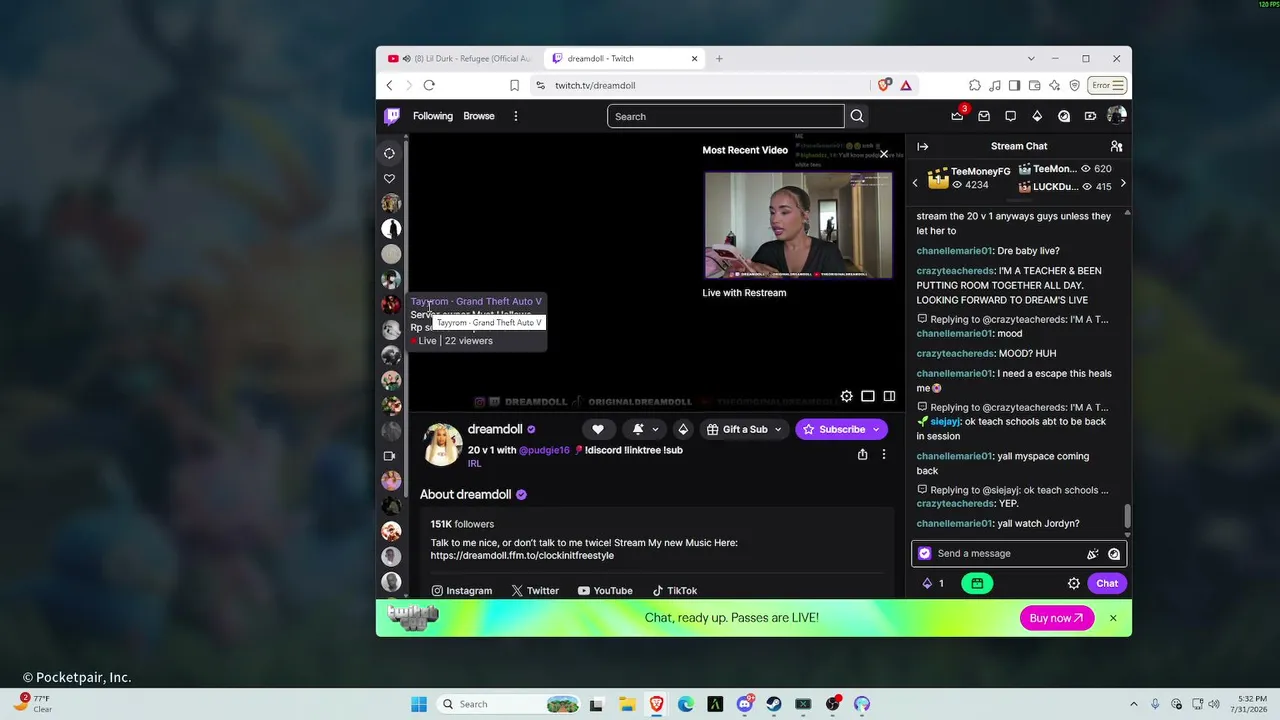Open the IRL category link
This screenshot has height=720, width=1280.
[x=475, y=464]
